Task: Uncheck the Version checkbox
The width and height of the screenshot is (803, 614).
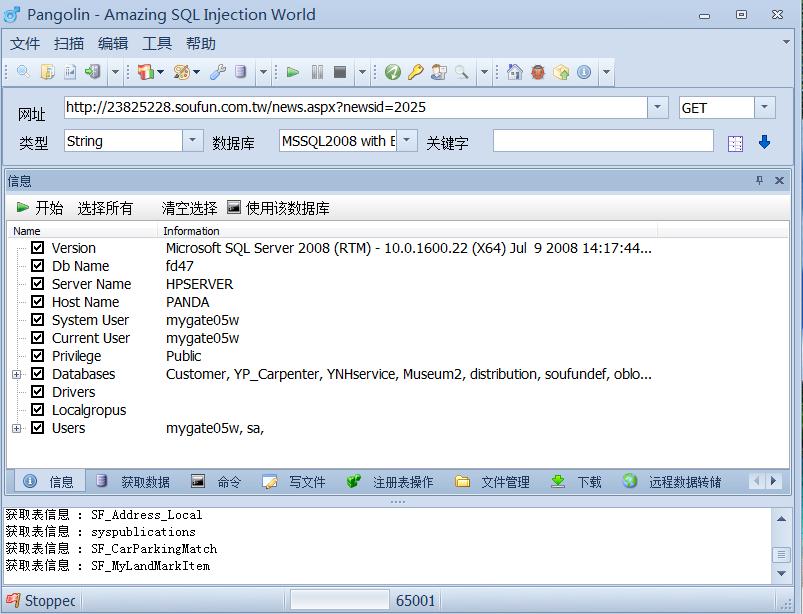Action: coord(37,248)
